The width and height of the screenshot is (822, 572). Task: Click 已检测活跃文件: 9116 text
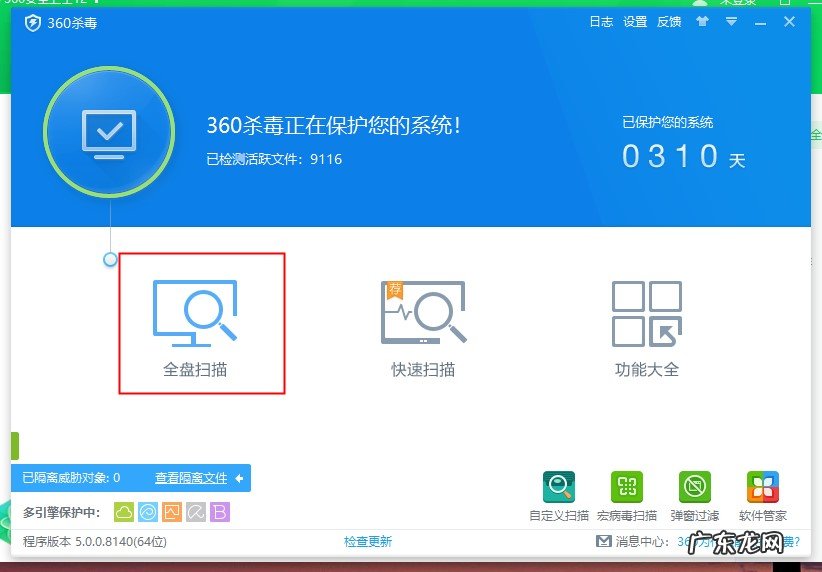click(274, 159)
